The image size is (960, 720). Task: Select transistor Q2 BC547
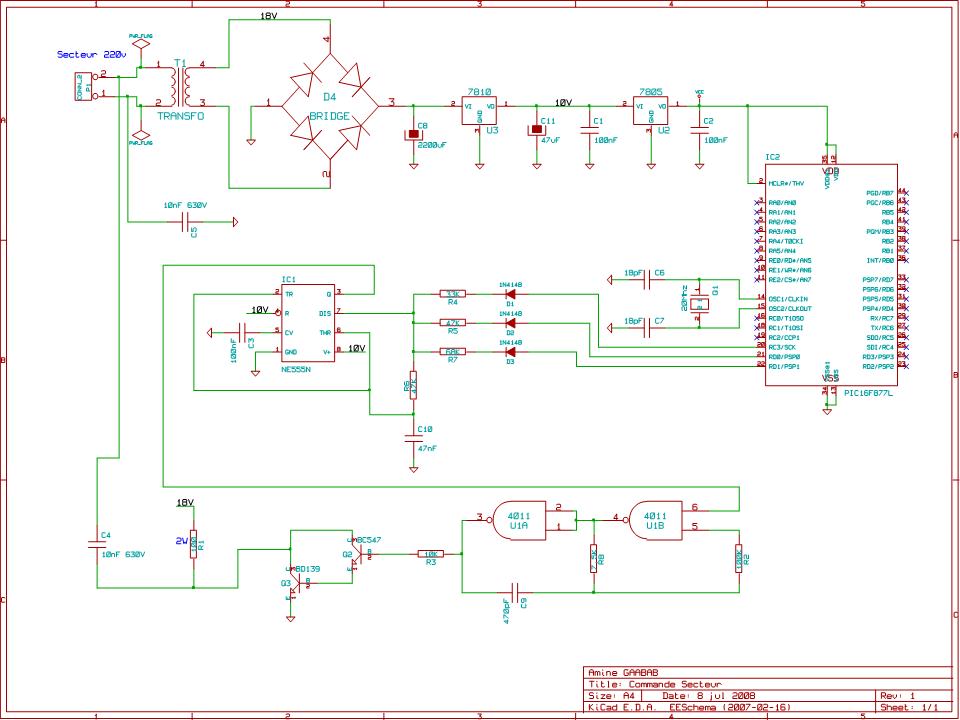[x=358, y=553]
